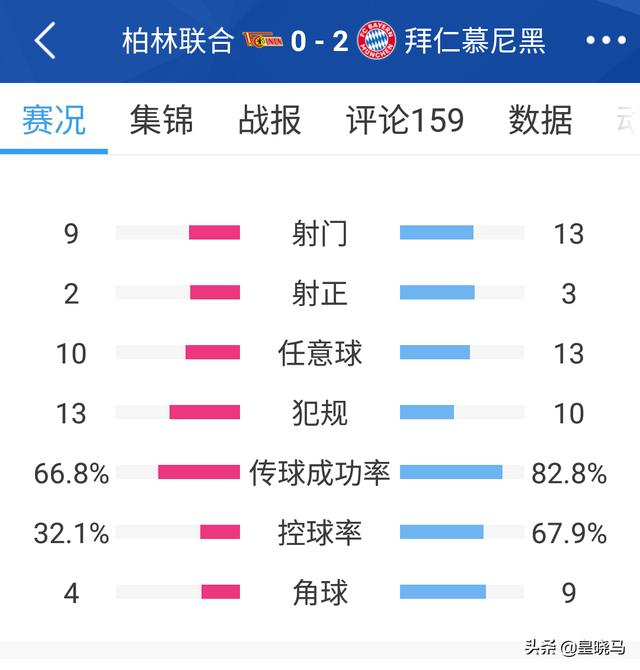Tap the back arrow icon
Viewport: 640px width, 670px height.
coord(45,41)
